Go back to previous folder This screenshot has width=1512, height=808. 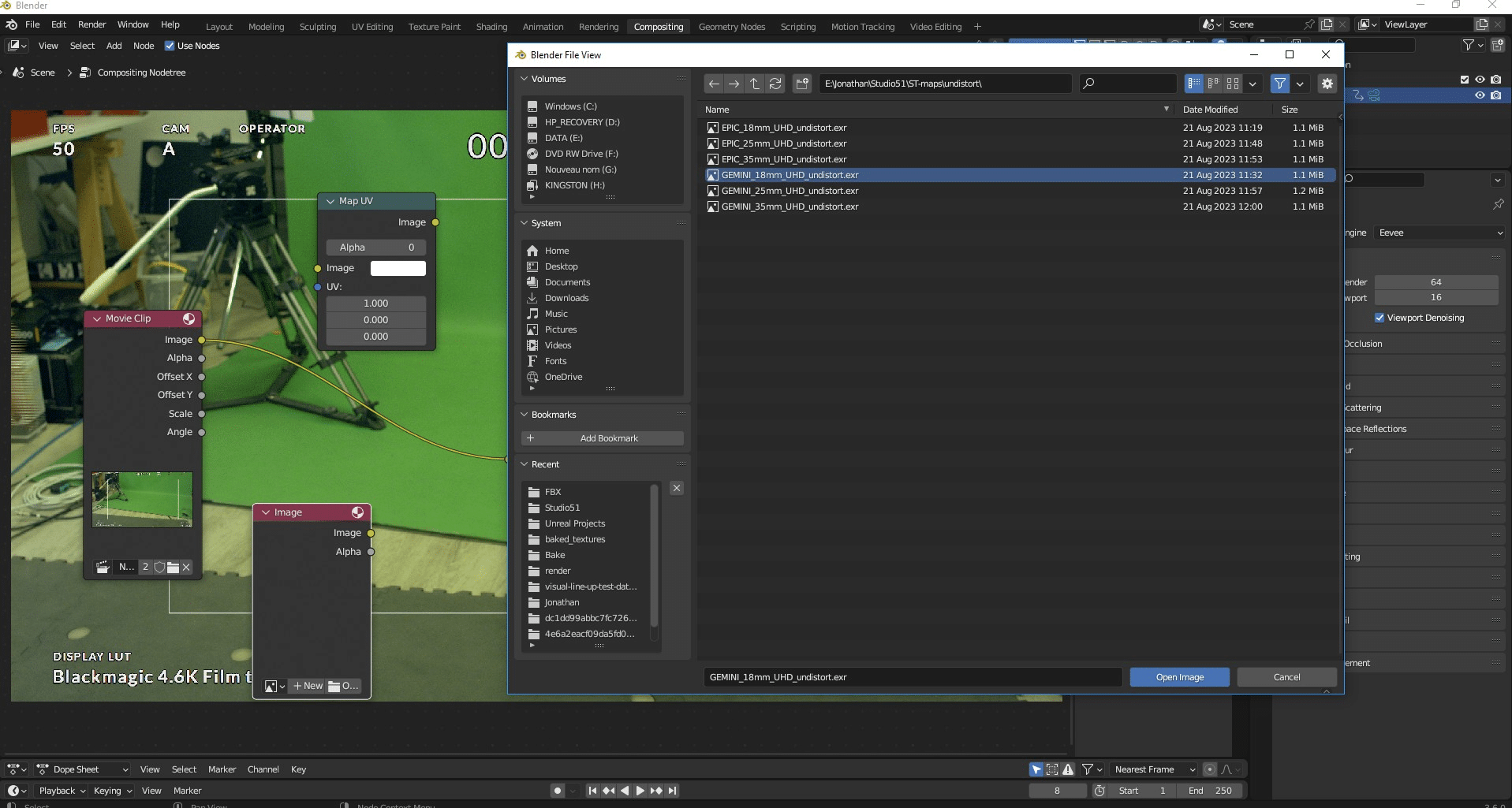[714, 84]
